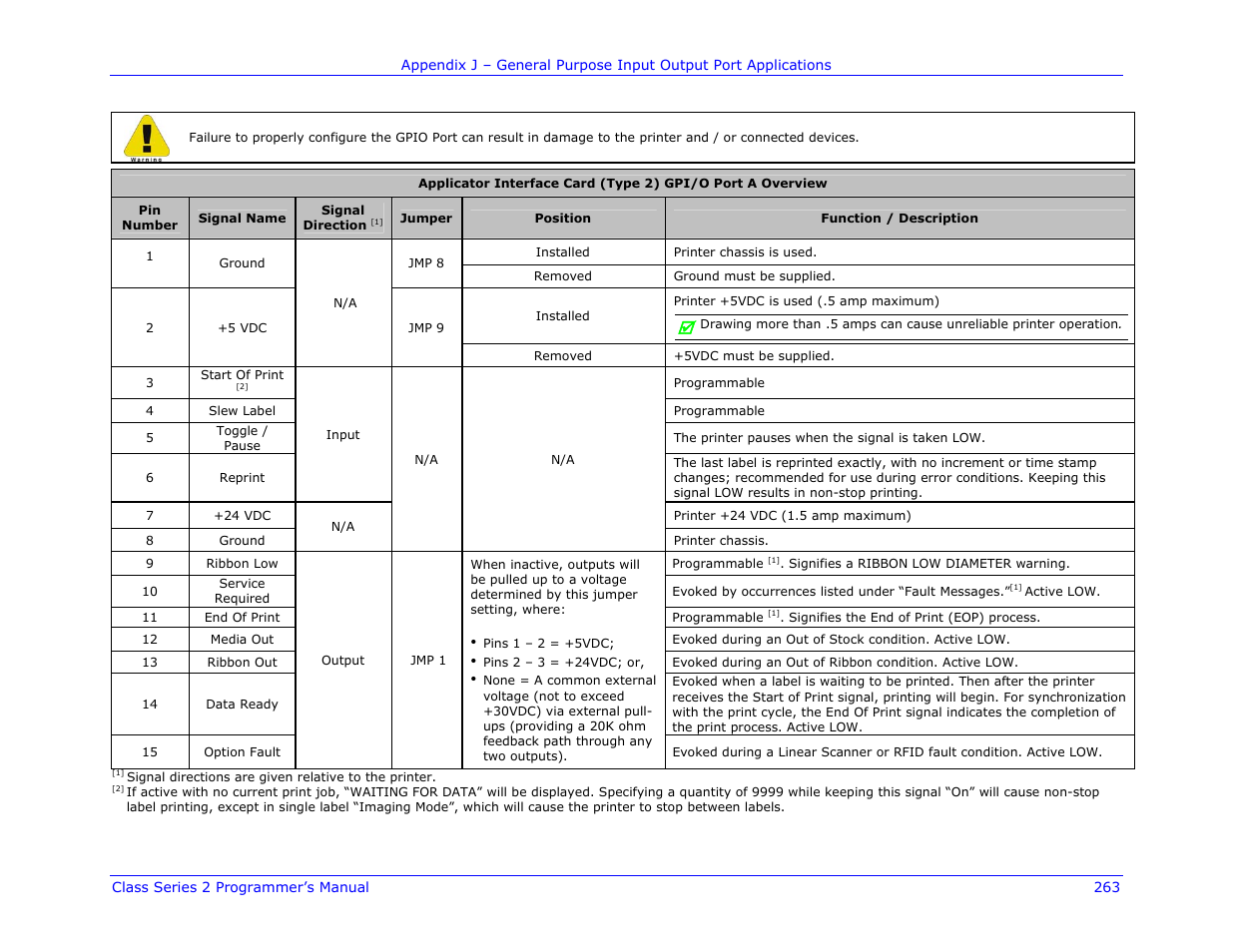Click the 'None = A common external voltage' bullet
The height and width of the screenshot is (952, 1233).
tap(569, 718)
